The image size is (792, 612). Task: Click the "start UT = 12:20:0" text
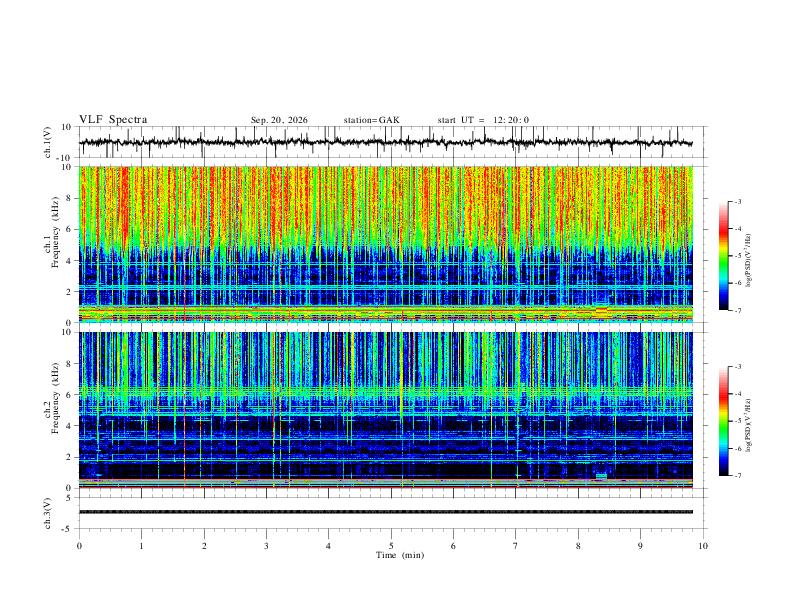tap(483, 120)
